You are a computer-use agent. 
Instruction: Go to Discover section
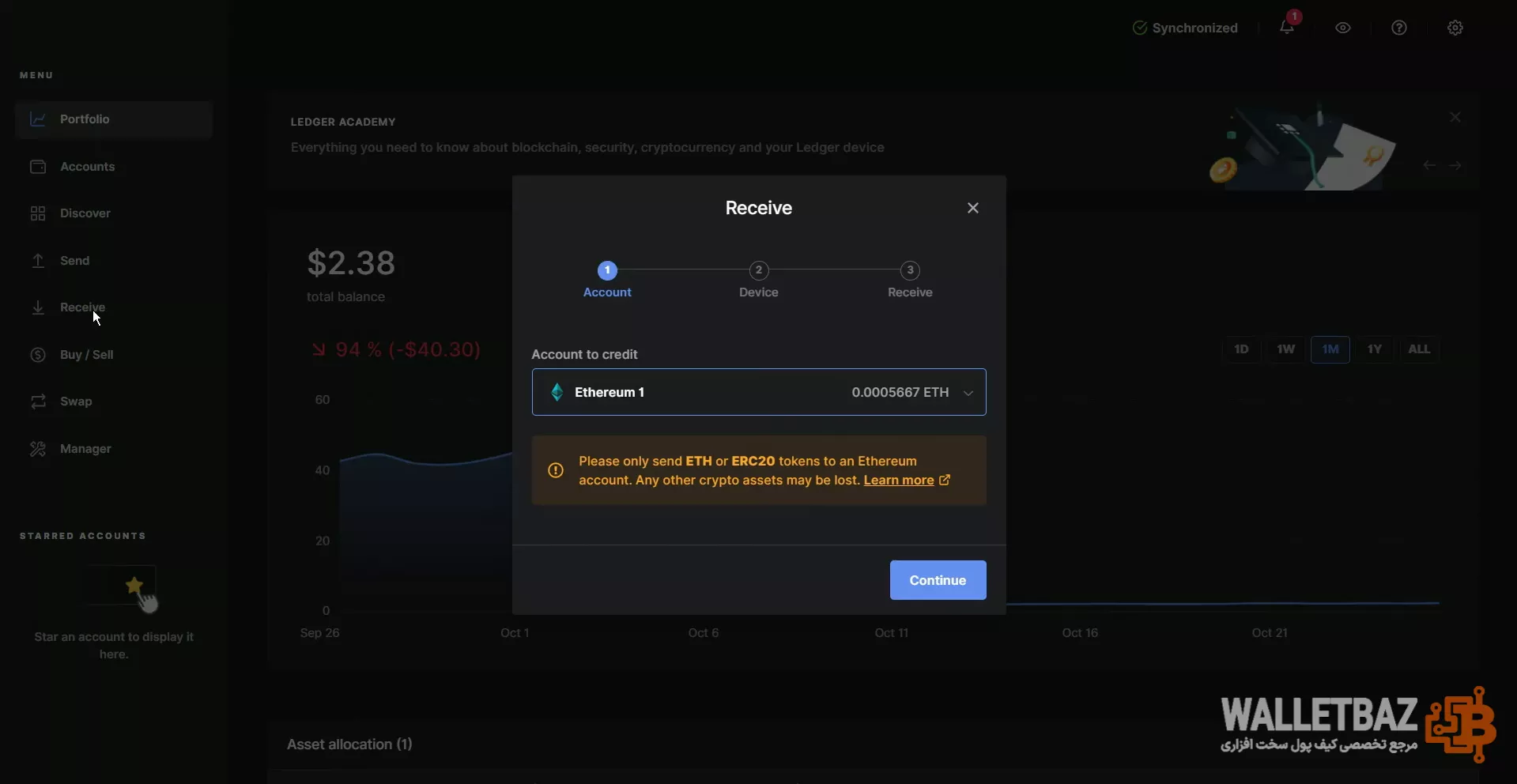click(x=114, y=213)
